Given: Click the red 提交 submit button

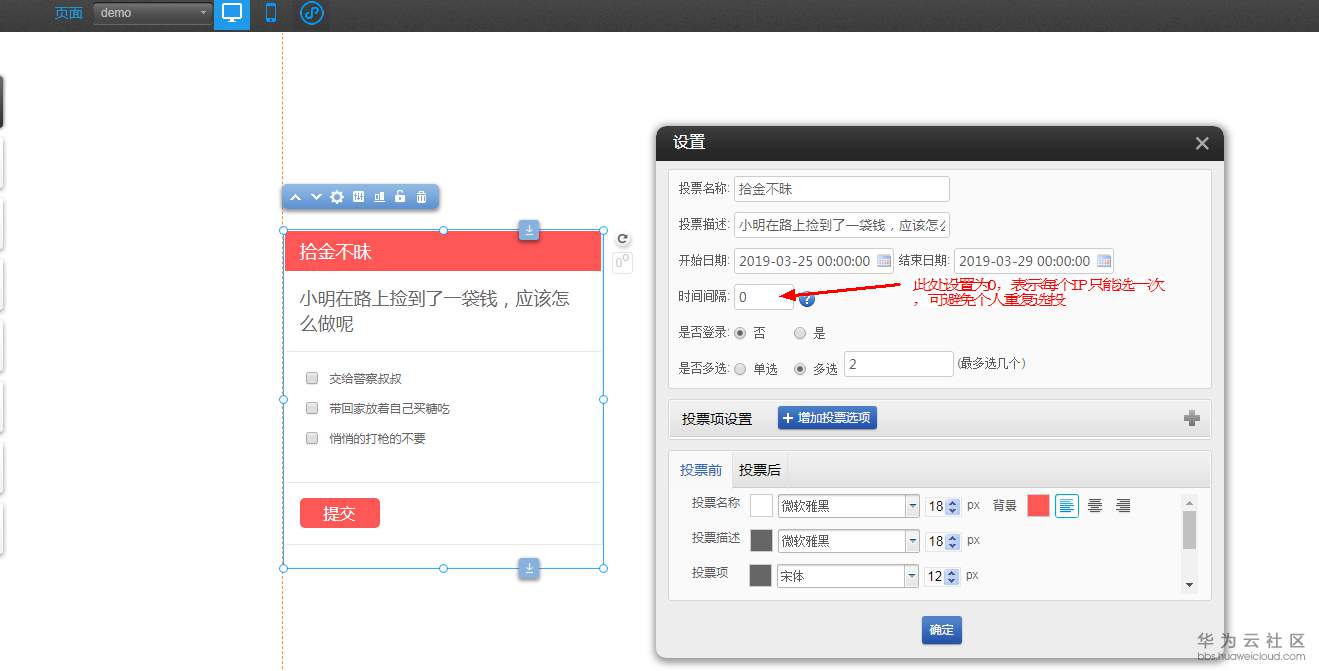Looking at the screenshot, I should (x=339, y=513).
